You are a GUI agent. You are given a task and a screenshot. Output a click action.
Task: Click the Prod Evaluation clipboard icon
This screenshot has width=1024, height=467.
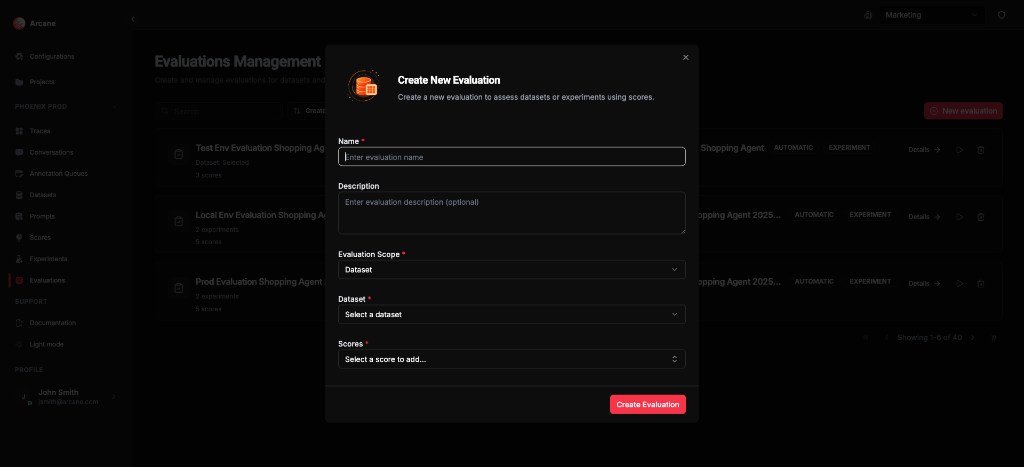pos(178,288)
